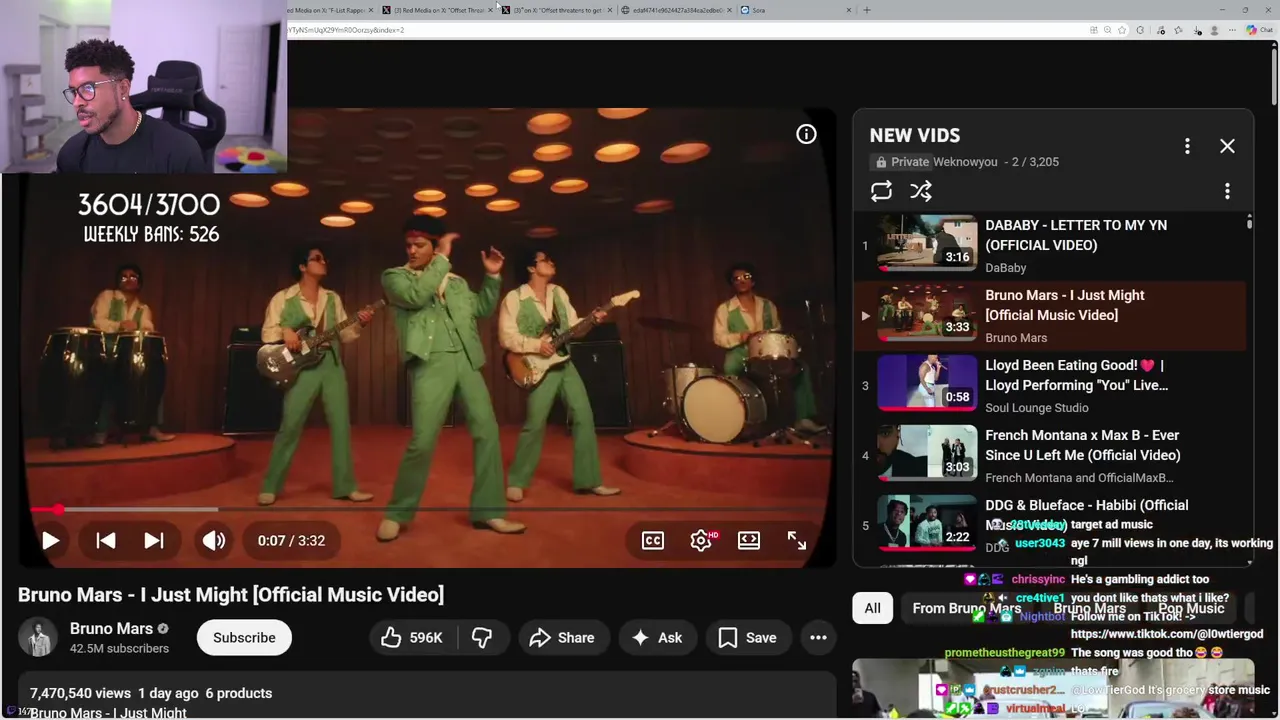This screenshot has height=720, width=1280.
Task: Save the video to a playlist
Action: click(x=747, y=637)
